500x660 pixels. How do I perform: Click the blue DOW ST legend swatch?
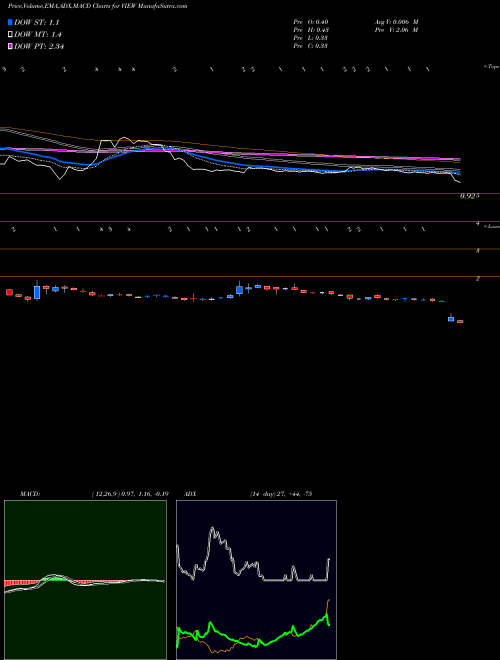pos(10,22)
